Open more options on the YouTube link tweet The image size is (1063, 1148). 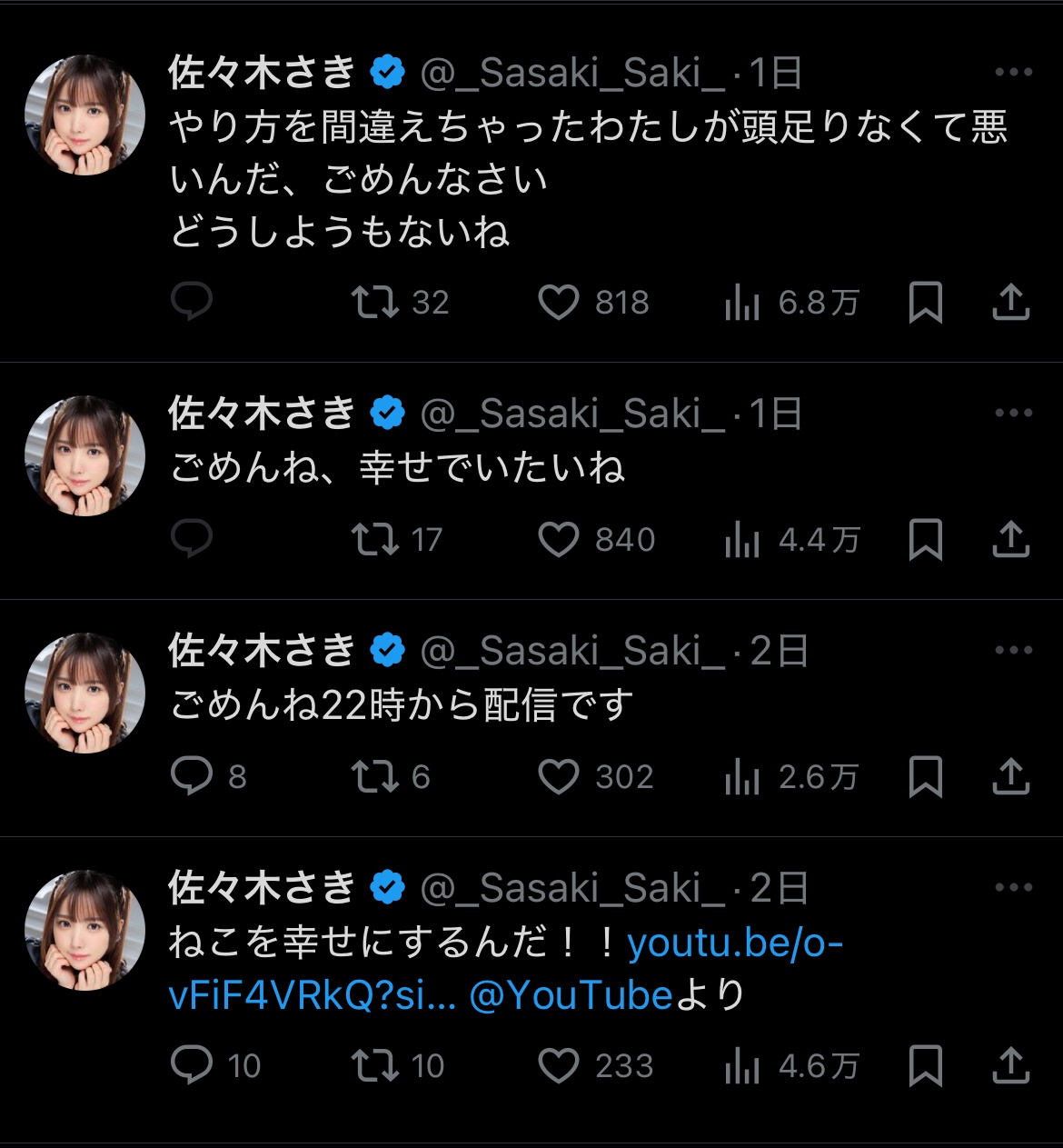[x=1014, y=888]
